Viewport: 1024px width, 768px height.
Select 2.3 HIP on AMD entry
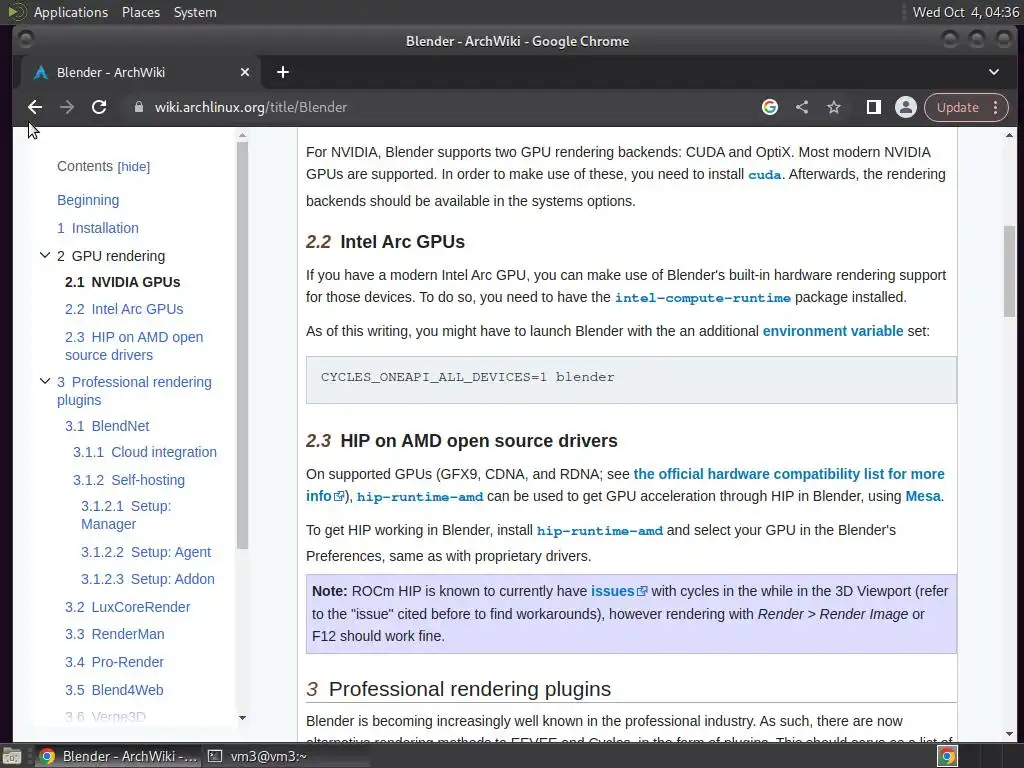pos(134,346)
